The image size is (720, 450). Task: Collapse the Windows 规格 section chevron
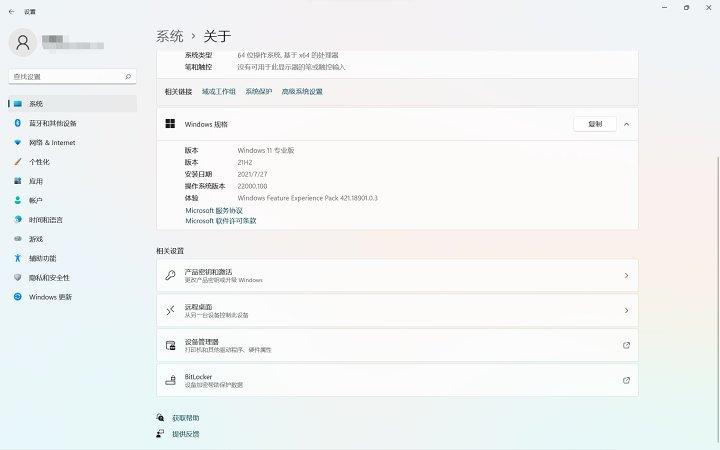point(627,124)
